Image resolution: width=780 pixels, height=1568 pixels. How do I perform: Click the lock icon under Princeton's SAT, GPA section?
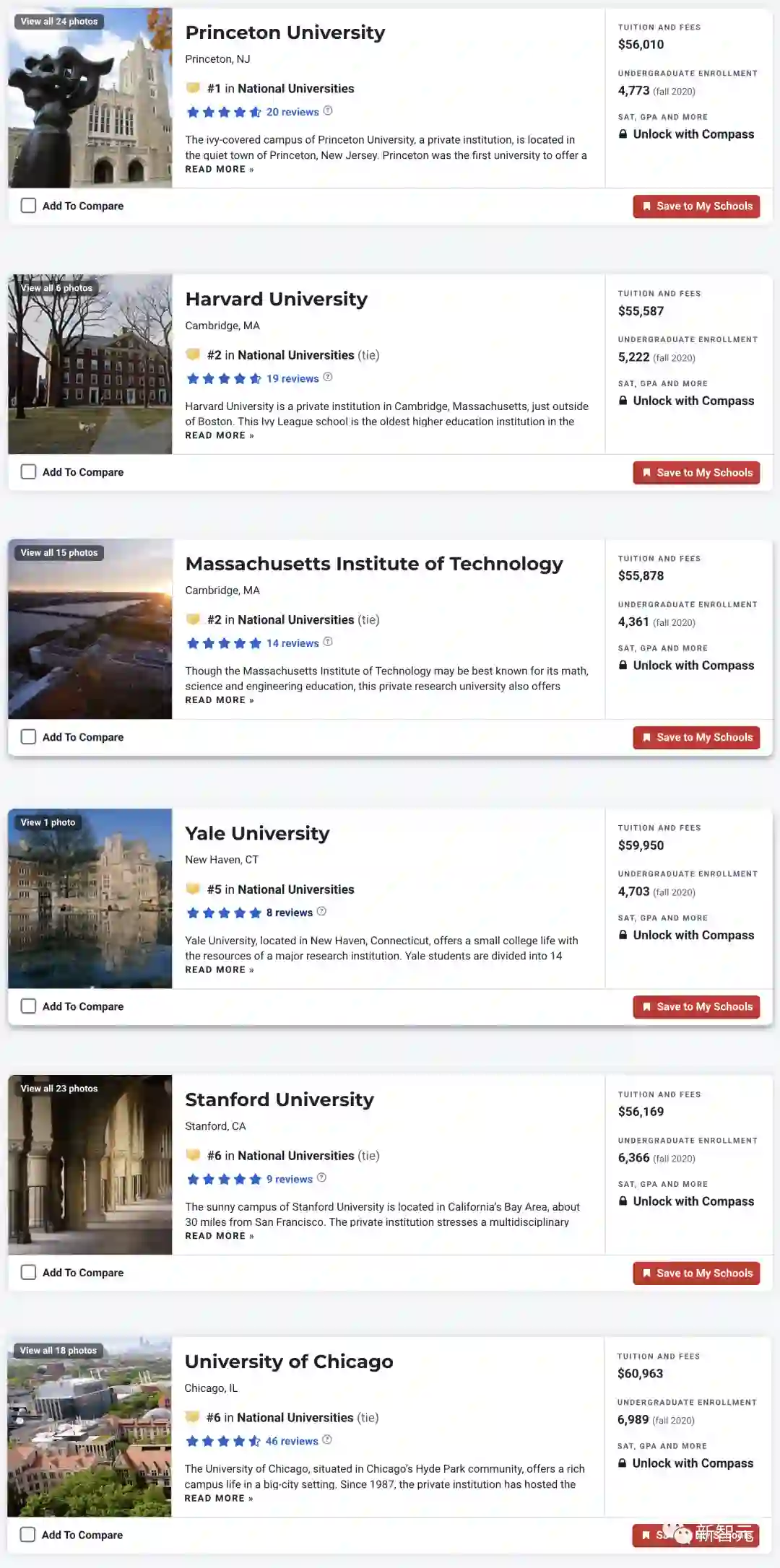coord(623,134)
